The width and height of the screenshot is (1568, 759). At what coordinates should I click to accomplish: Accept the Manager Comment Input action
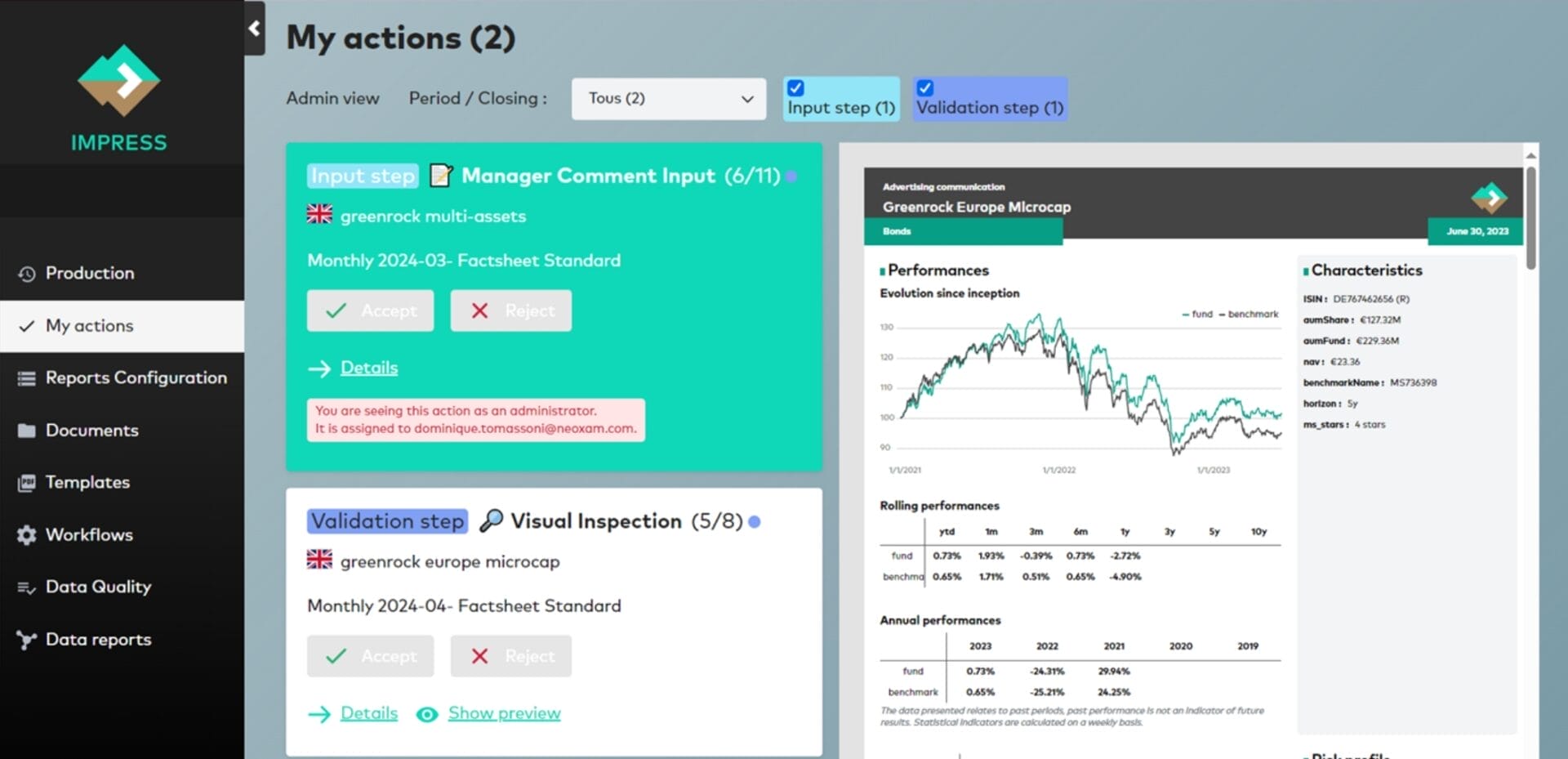(370, 310)
